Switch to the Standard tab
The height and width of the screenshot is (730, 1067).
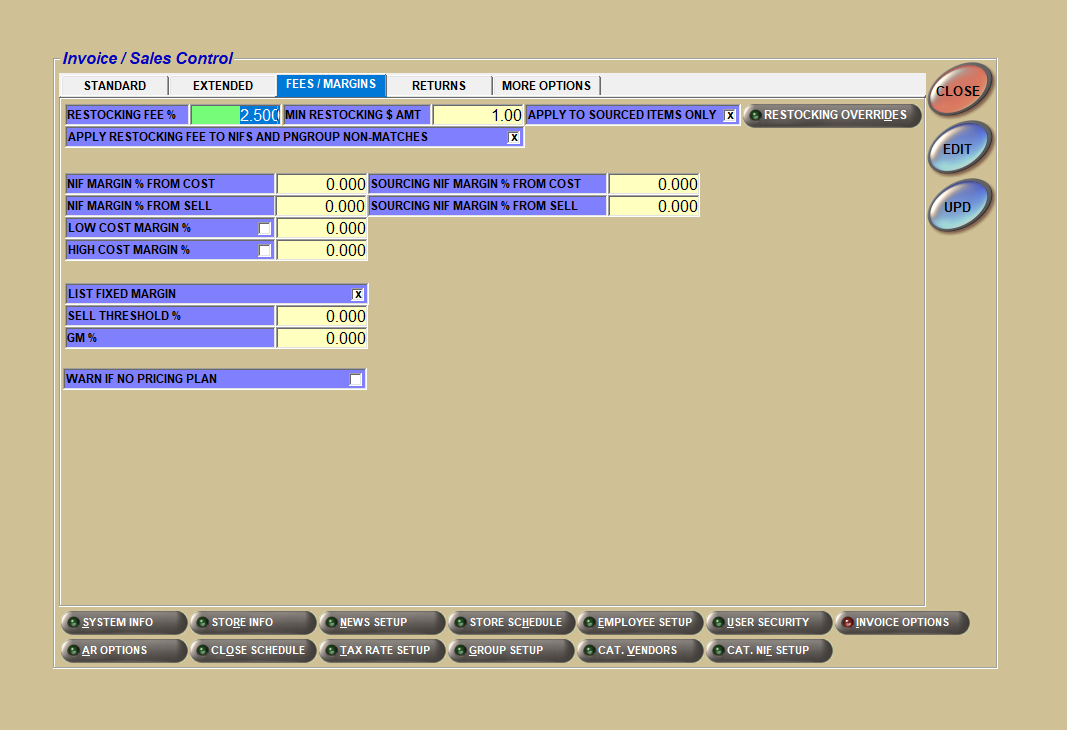(x=115, y=86)
